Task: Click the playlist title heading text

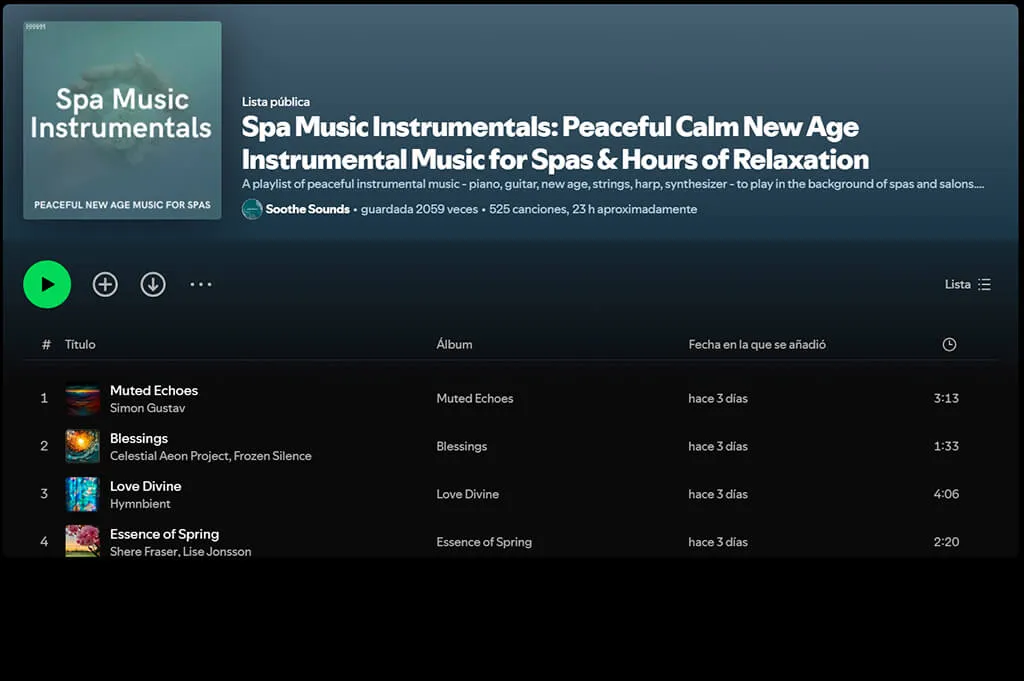Action: tap(555, 143)
